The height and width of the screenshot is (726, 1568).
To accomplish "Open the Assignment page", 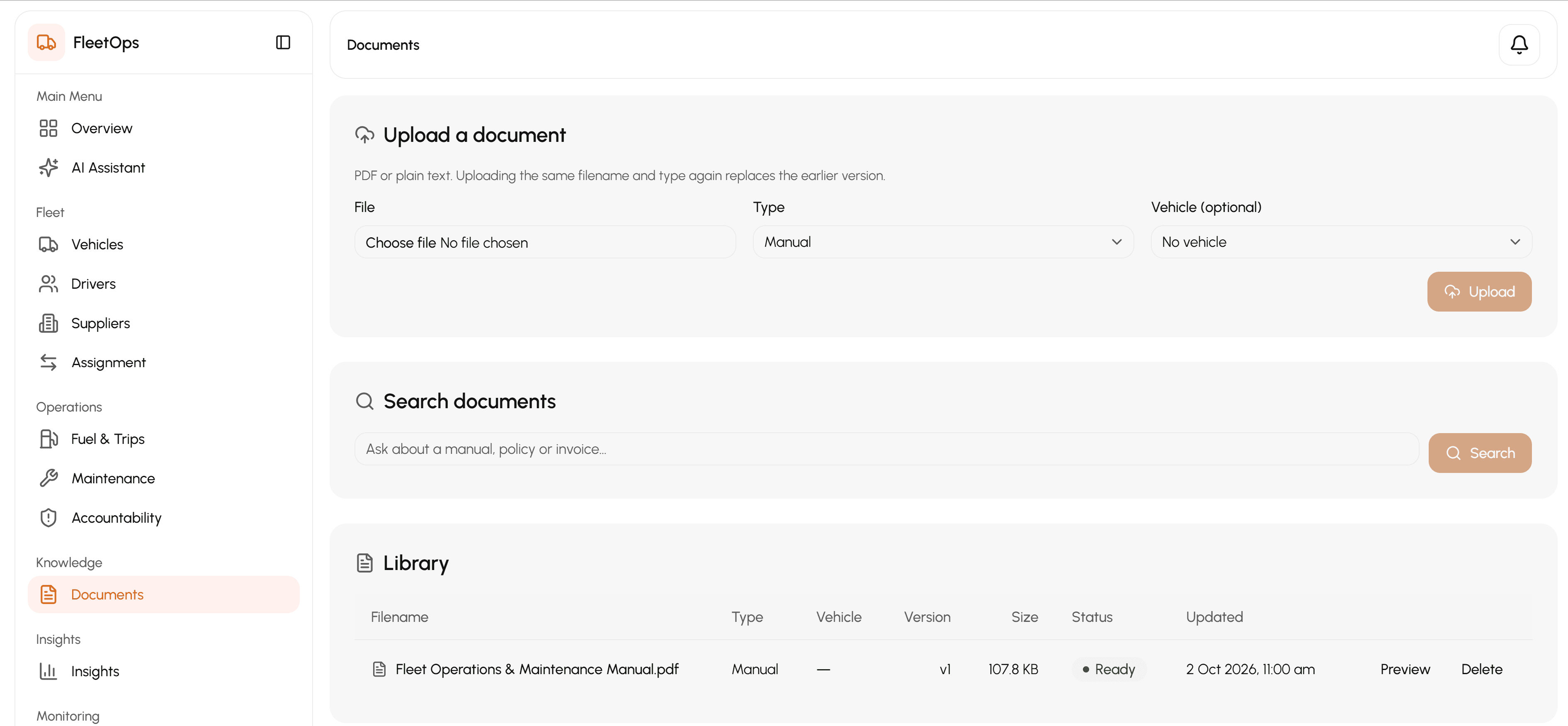I will tap(163, 363).
